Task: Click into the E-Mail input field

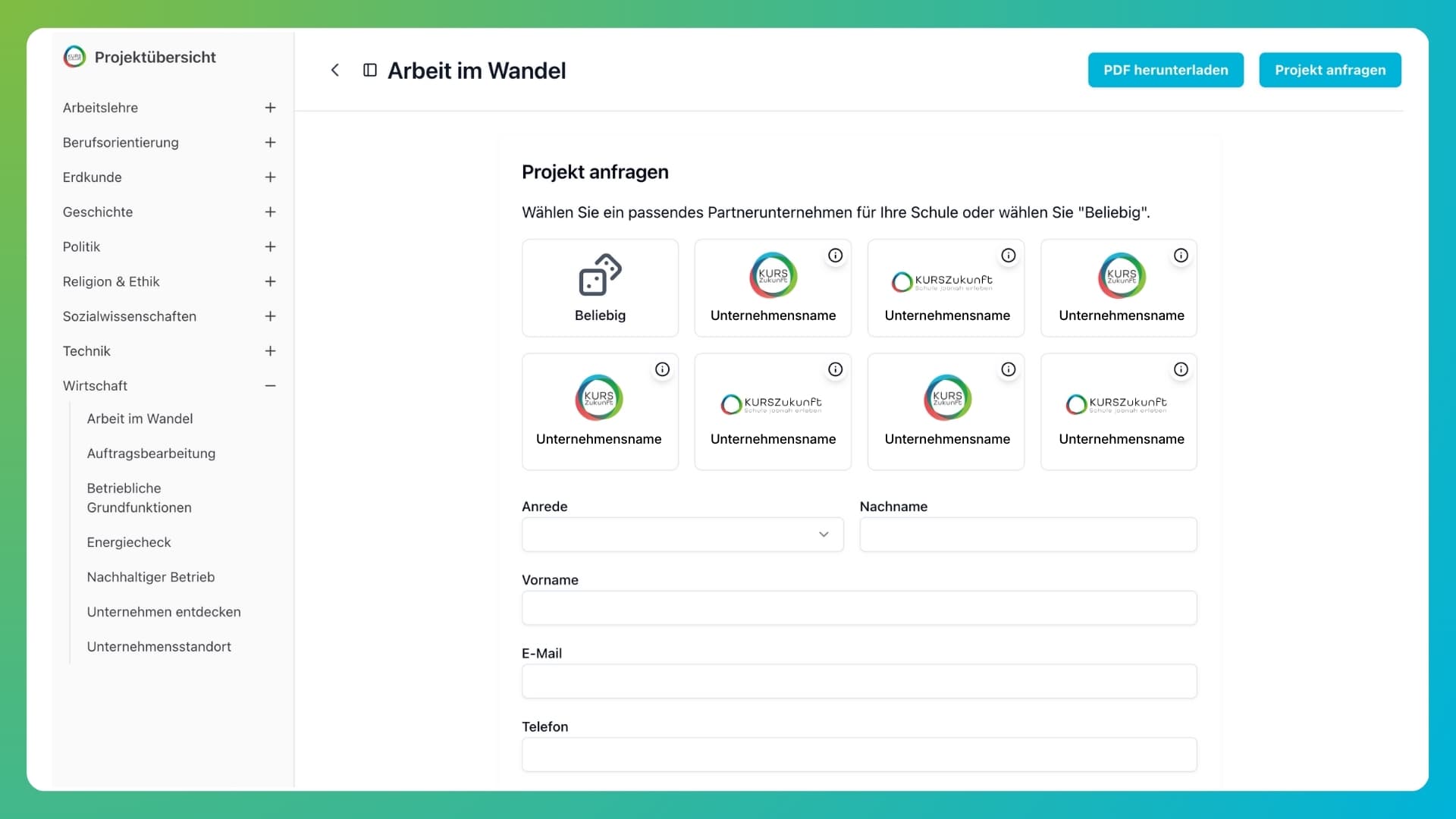Action: coord(858,681)
